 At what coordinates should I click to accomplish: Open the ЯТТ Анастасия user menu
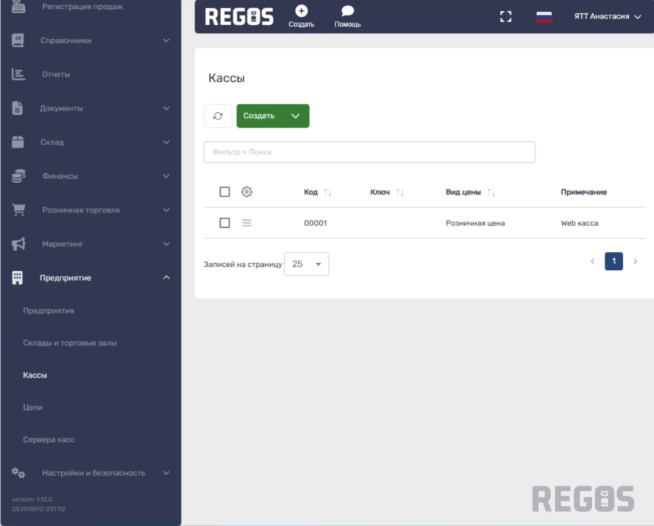[x=607, y=17]
